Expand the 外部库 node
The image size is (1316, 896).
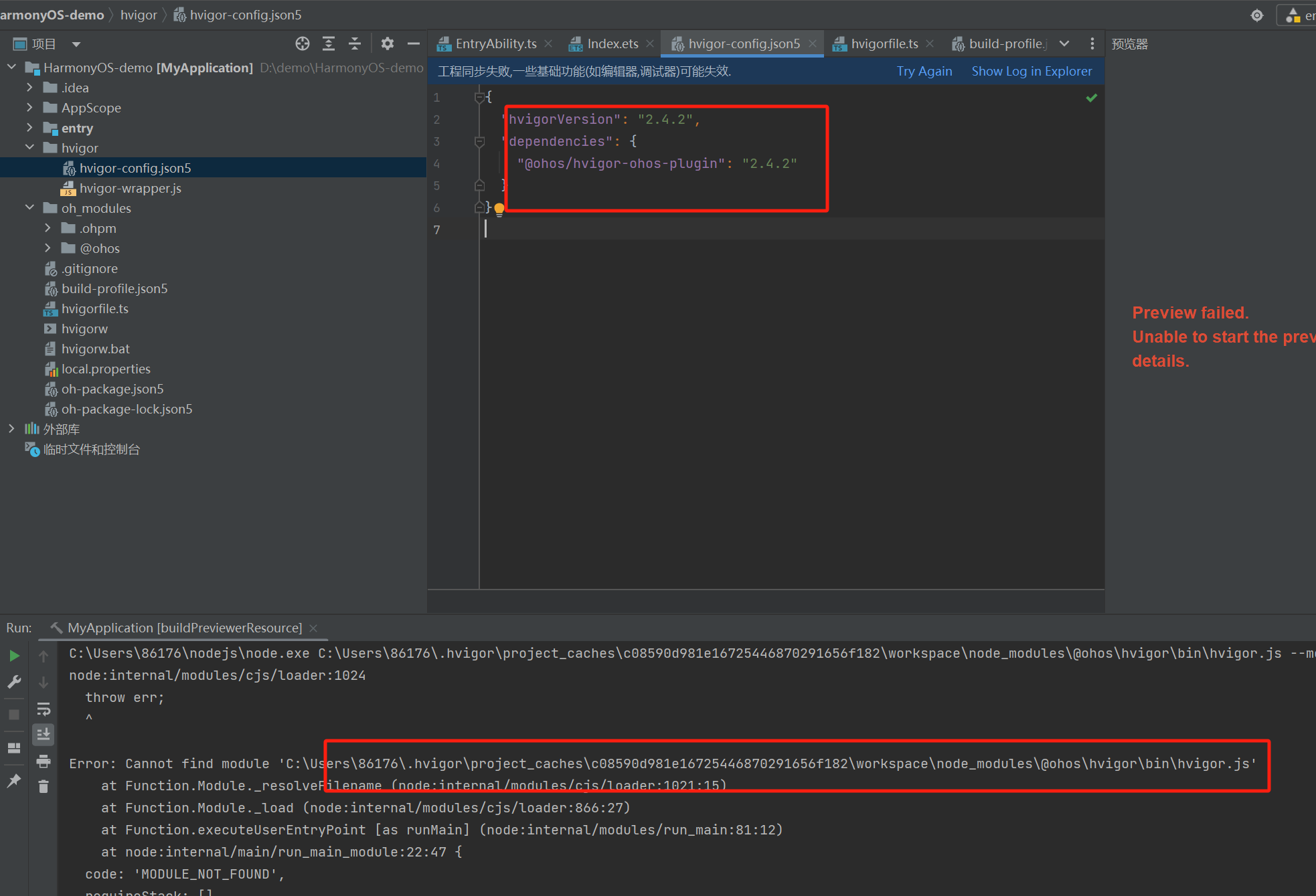11,428
